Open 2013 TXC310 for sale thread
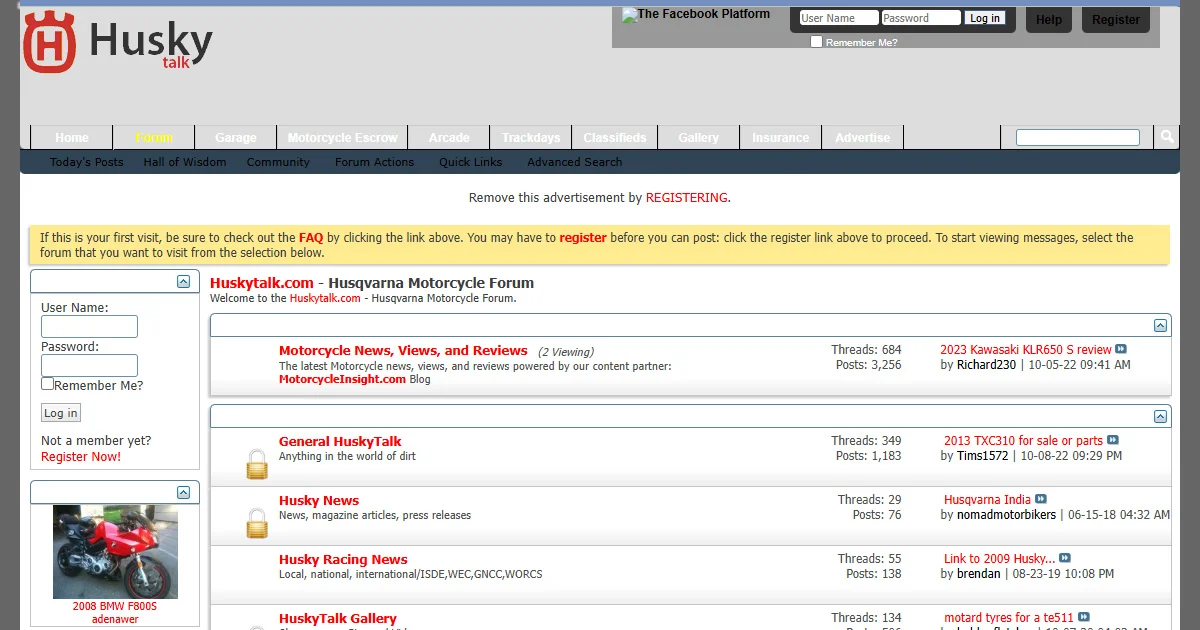The width and height of the screenshot is (1200, 630). click(1023, 441)
